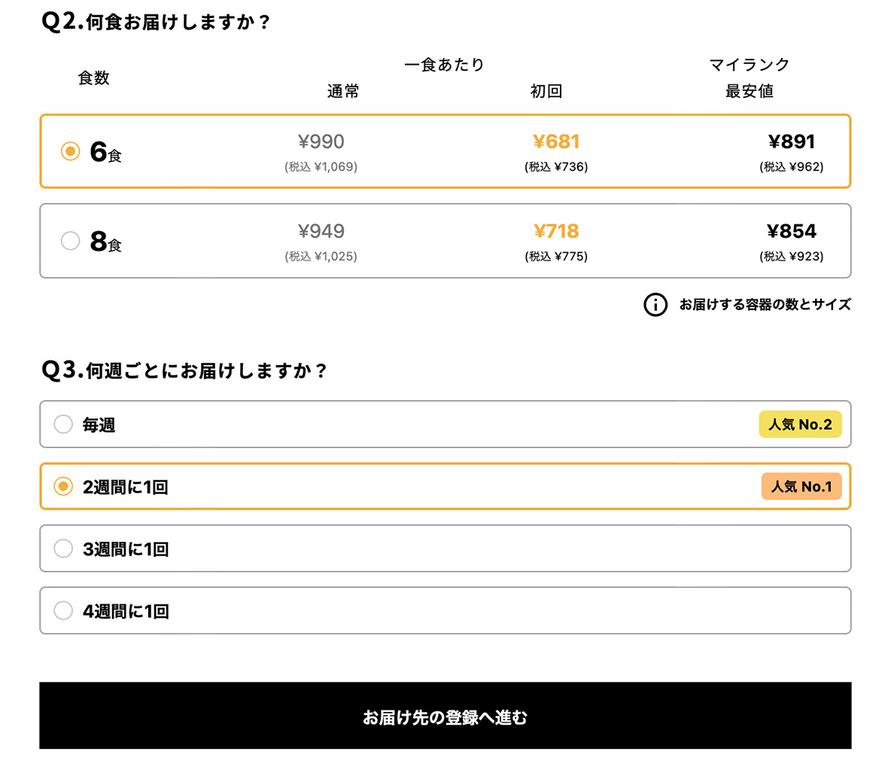Click the ¥891 lowest rank price

pos(791,142)
